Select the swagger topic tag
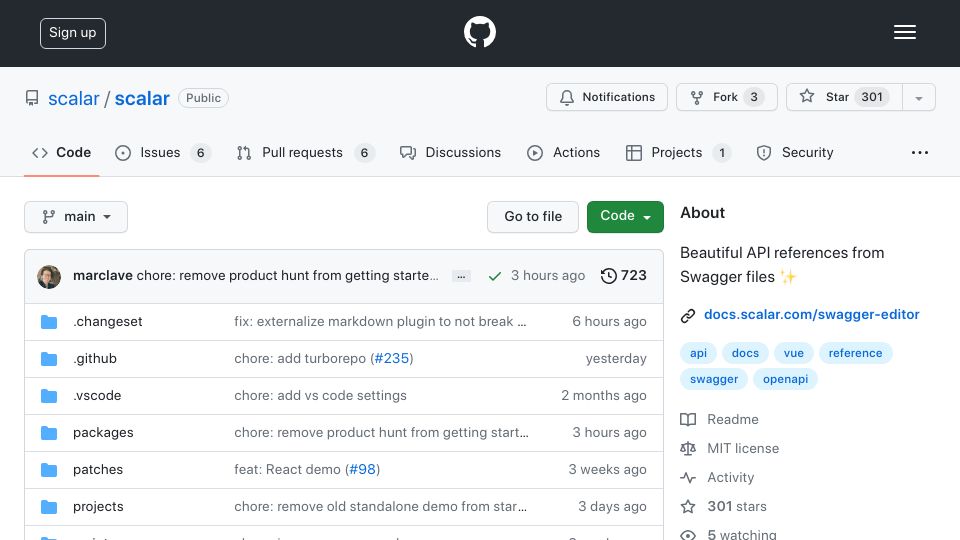960x540 pixels. pos(714,379)
